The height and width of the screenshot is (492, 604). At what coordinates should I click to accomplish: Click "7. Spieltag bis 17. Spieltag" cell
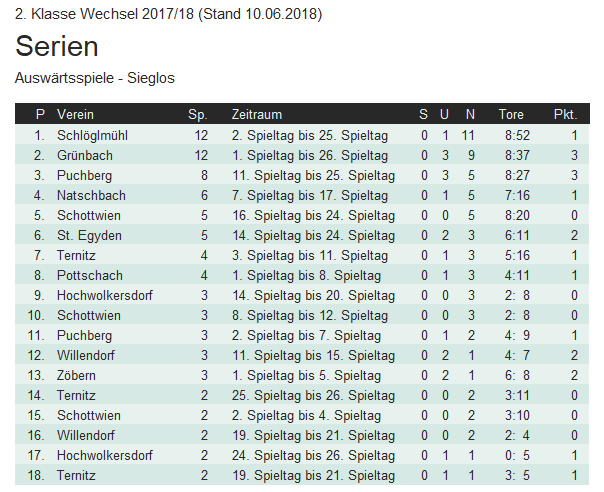click(309, 195)
